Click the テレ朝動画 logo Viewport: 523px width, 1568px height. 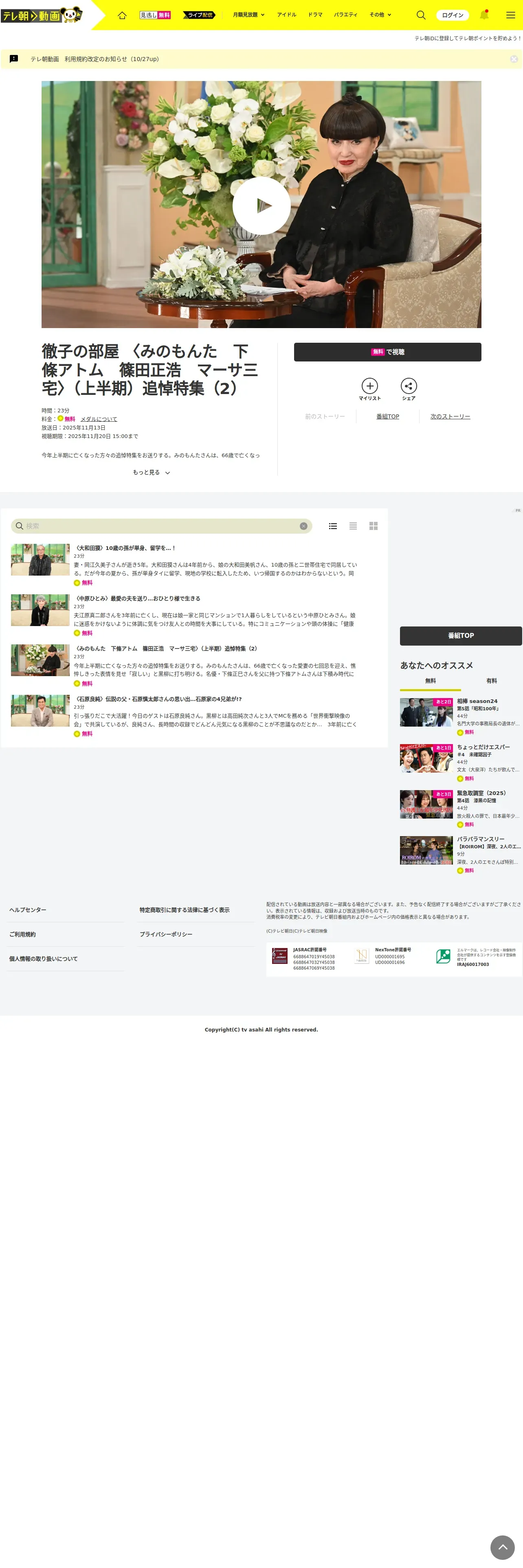pos(42,15)
